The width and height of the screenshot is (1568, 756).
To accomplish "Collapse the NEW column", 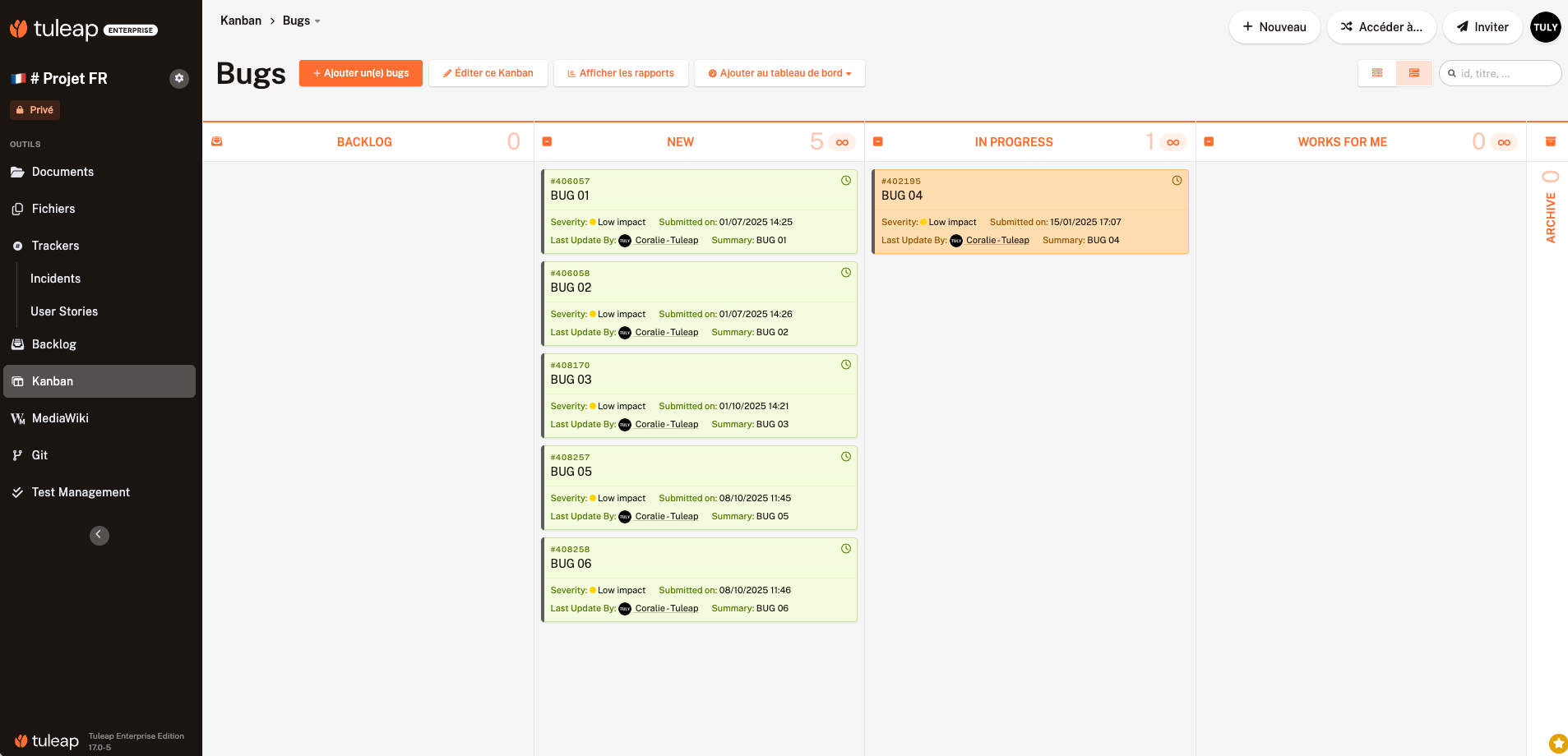I will coord(548,141).
